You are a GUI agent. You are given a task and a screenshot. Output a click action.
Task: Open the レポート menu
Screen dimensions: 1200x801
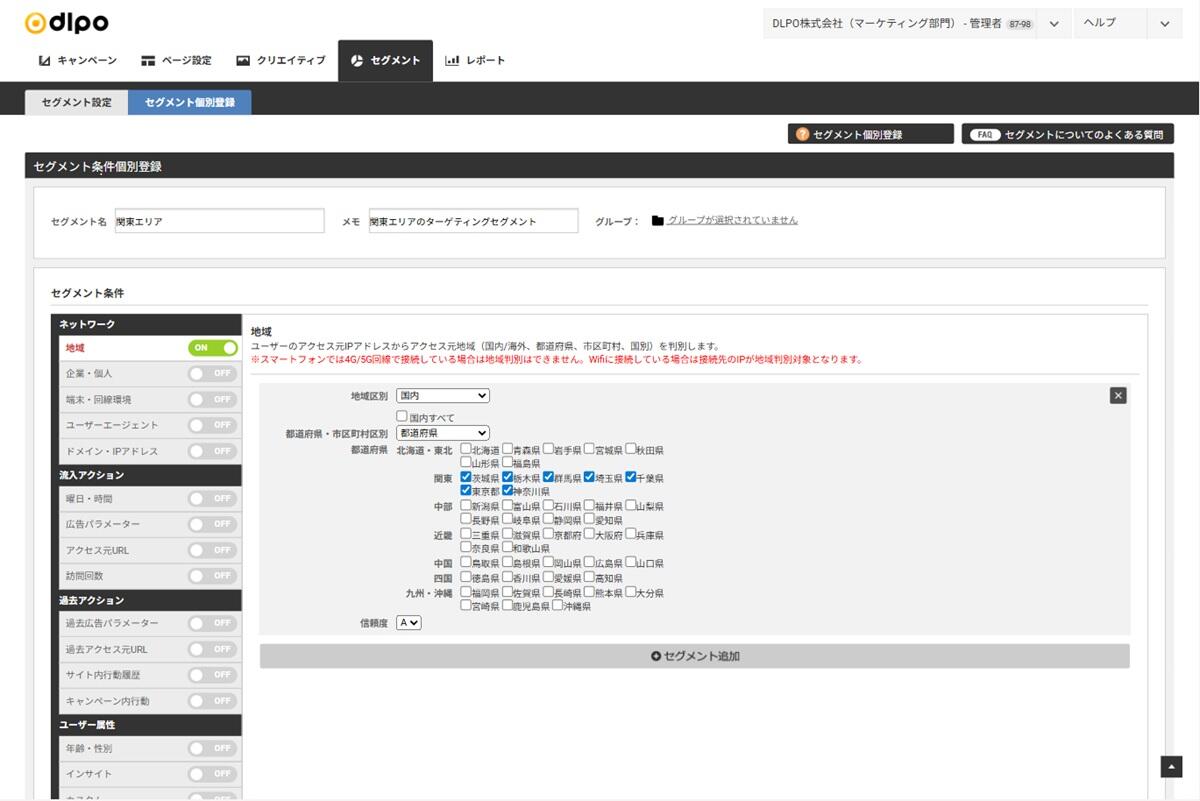tap(475, 60)
